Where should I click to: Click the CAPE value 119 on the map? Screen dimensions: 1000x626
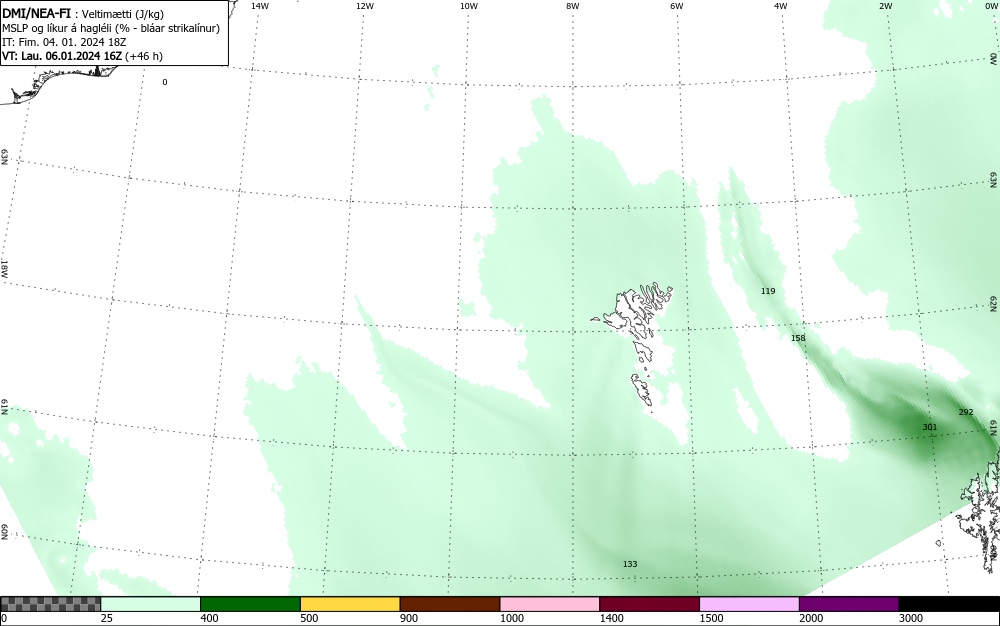click(x=768, y=291)
